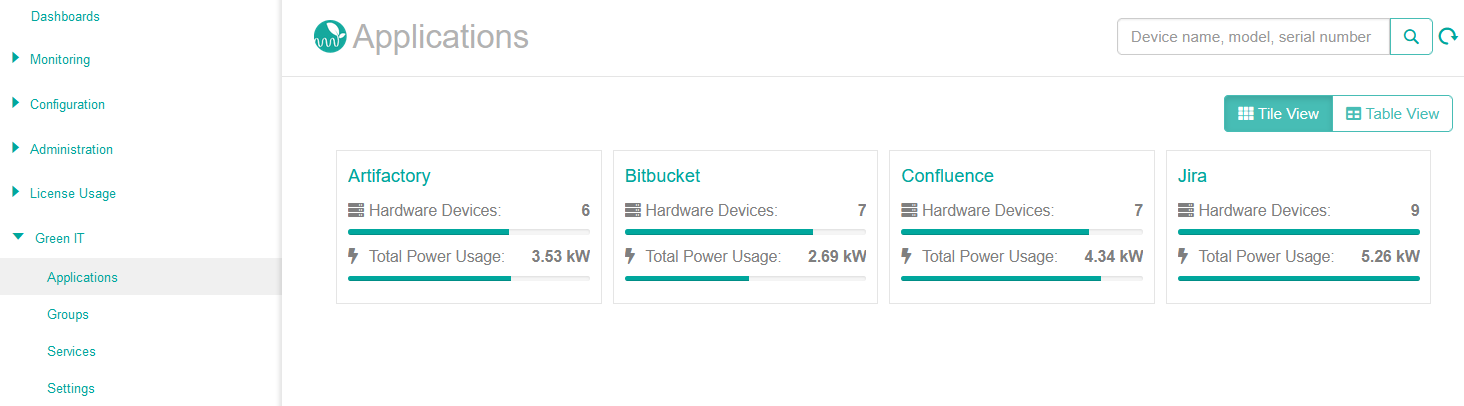This screenshot has width=1464, height=406.
Task: Expand the Monitoring menu section
Action: coord(59,60)
